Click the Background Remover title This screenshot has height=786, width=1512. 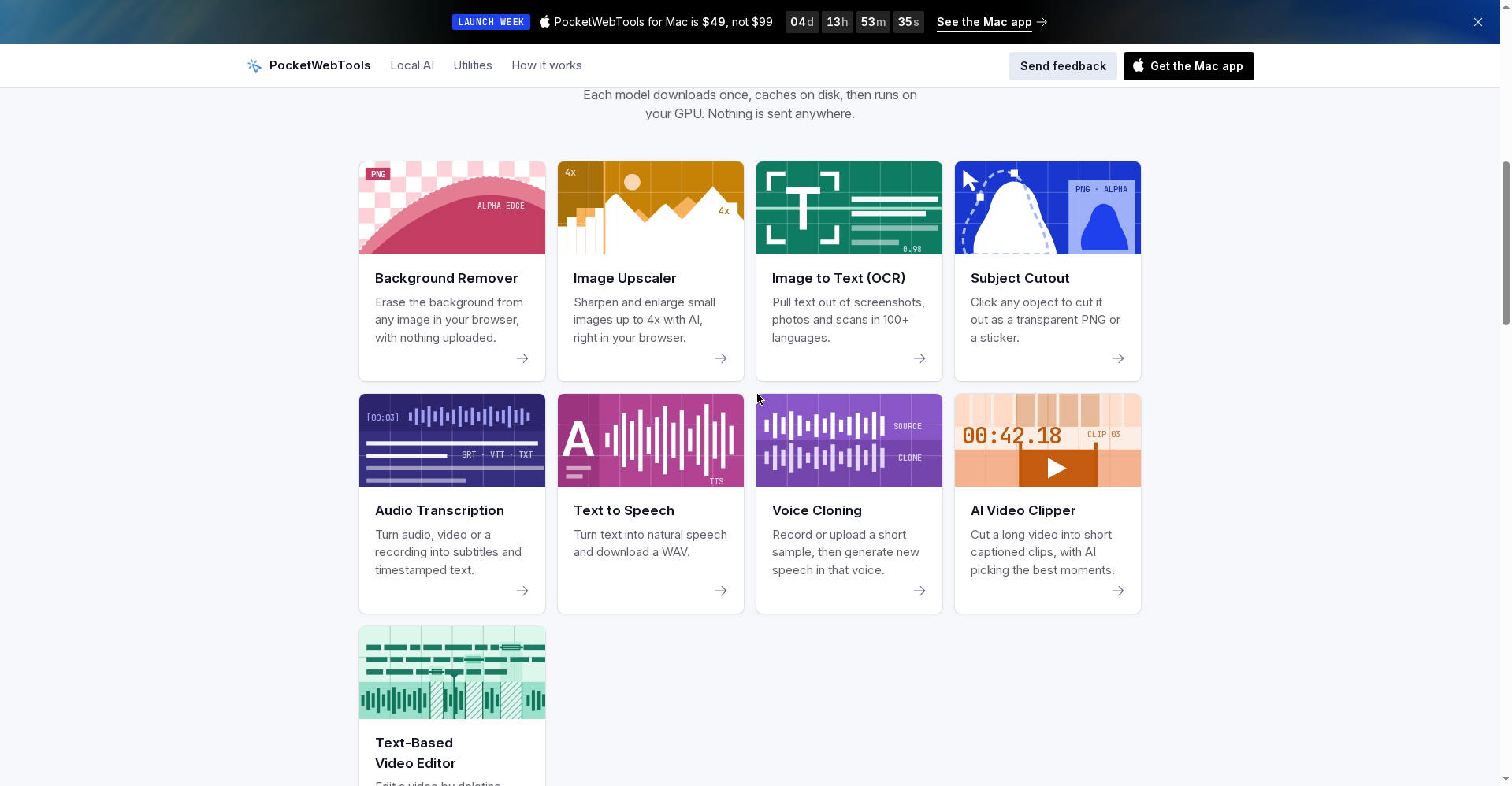pos(446,278)
